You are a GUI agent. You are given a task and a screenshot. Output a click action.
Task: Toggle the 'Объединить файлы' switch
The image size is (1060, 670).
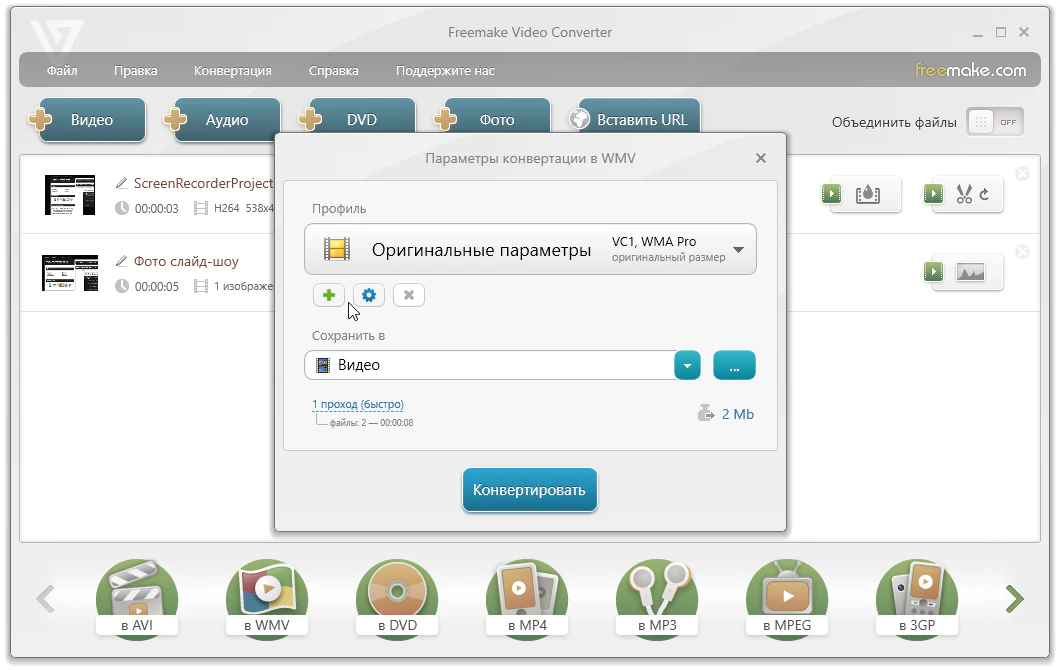pyautogui.click(x=994, y=122)
